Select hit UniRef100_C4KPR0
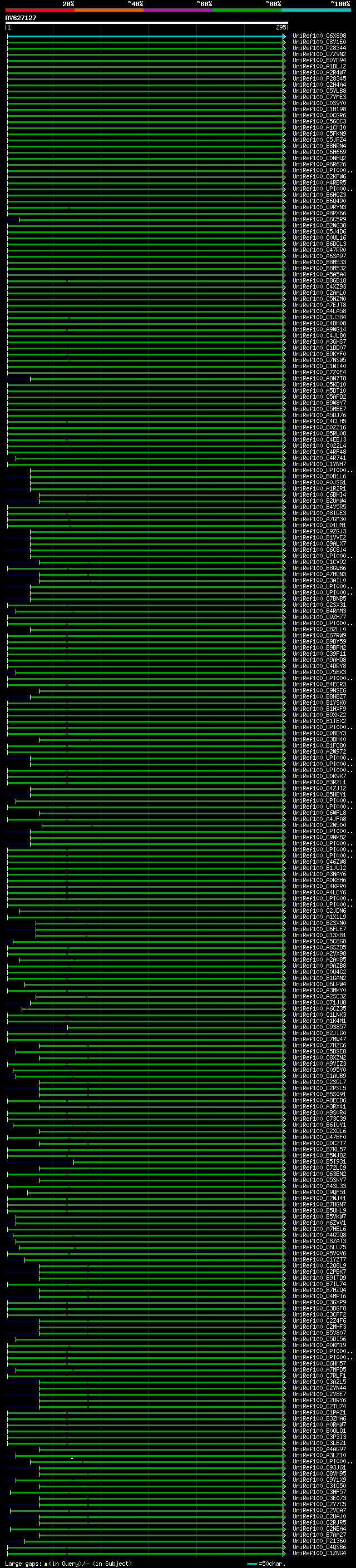356x1568 pixels. 319,886
